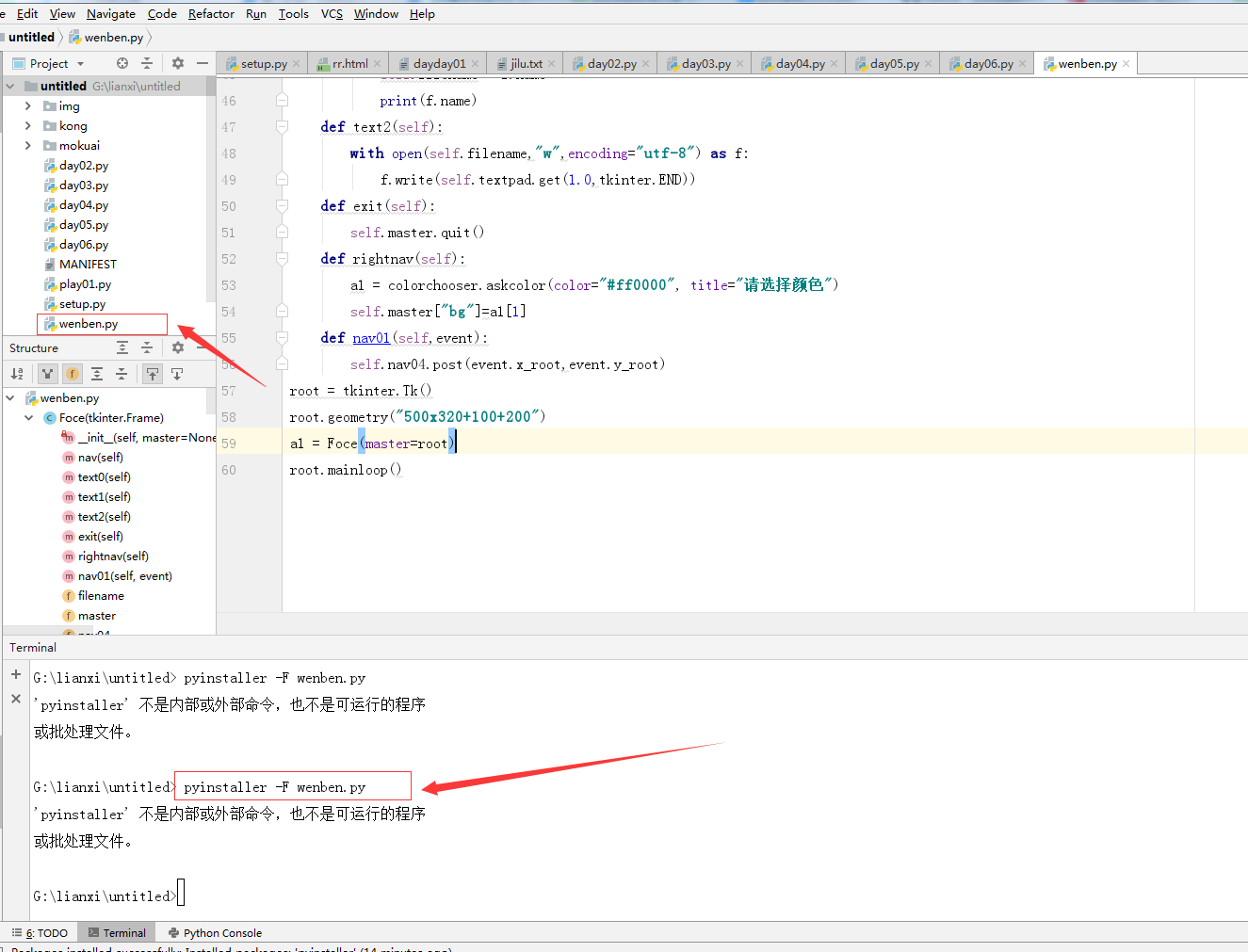
Task: Collapse all nodes in Structure toolbar
Action: (x=122, y=374)
